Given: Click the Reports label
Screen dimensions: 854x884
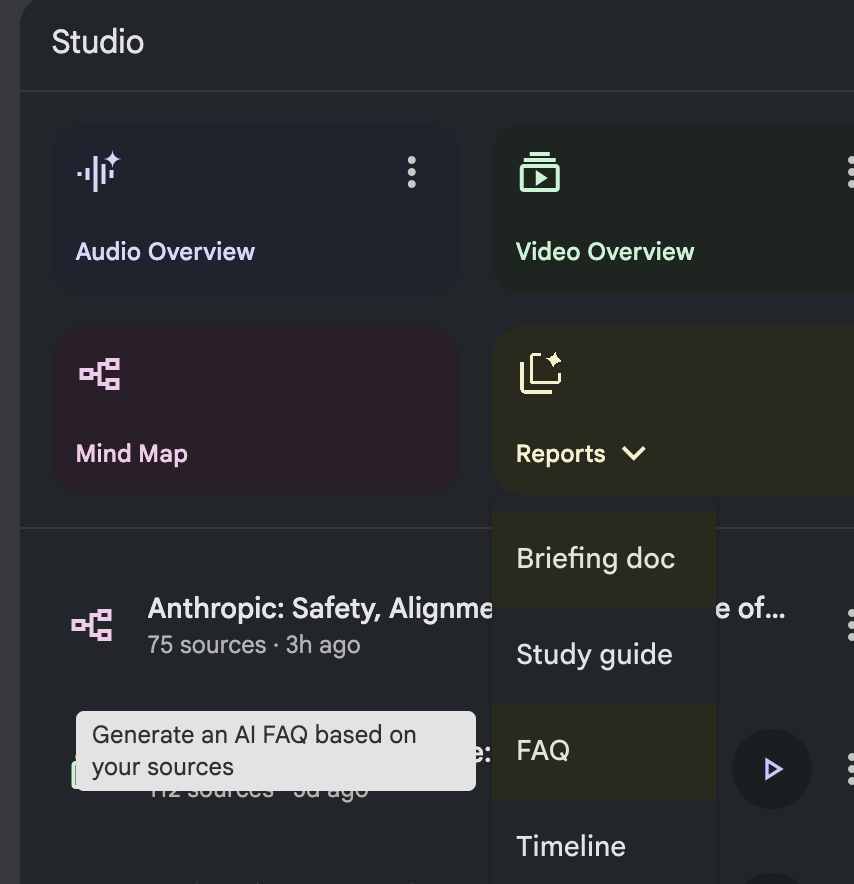Looking at the screenshot, I should pos(560,454).
